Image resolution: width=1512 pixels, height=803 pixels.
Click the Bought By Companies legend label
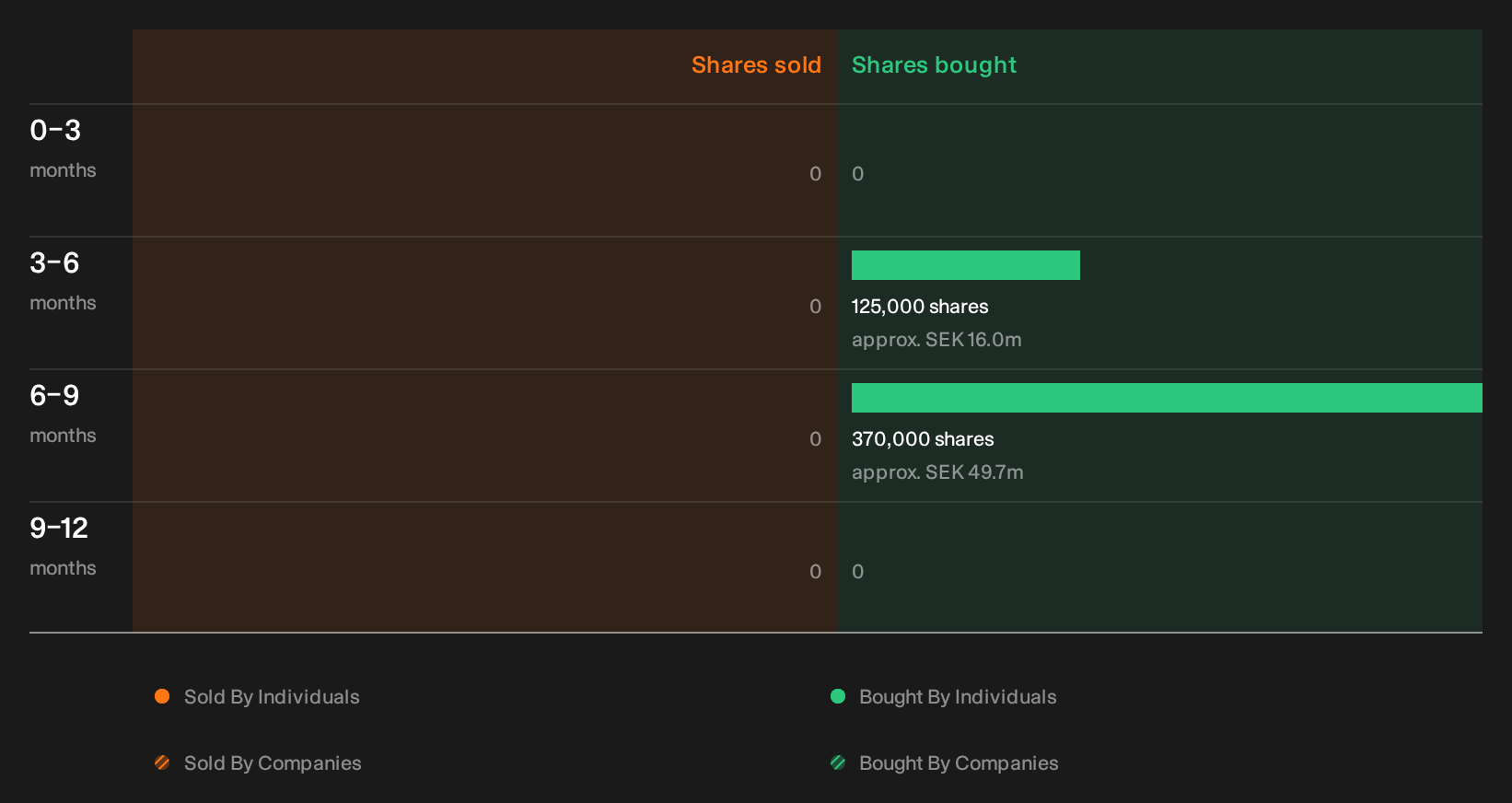click(959, 763)
